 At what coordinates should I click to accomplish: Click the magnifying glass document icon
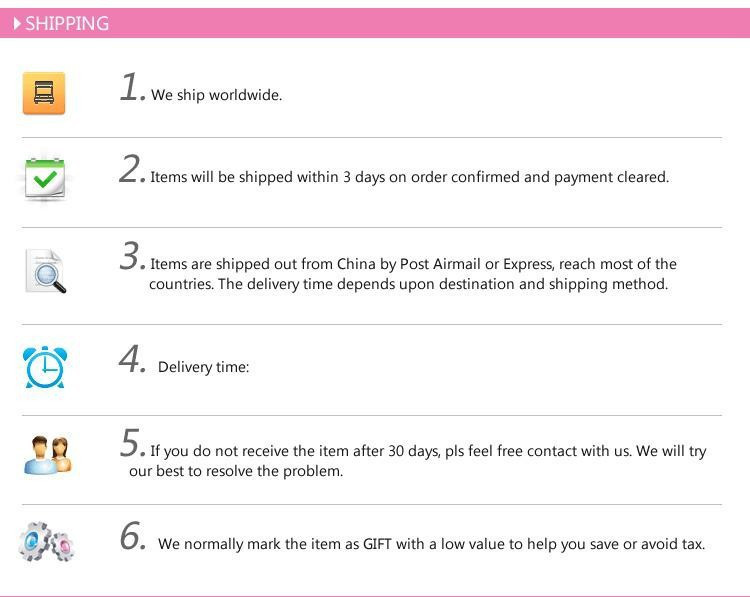46,271
